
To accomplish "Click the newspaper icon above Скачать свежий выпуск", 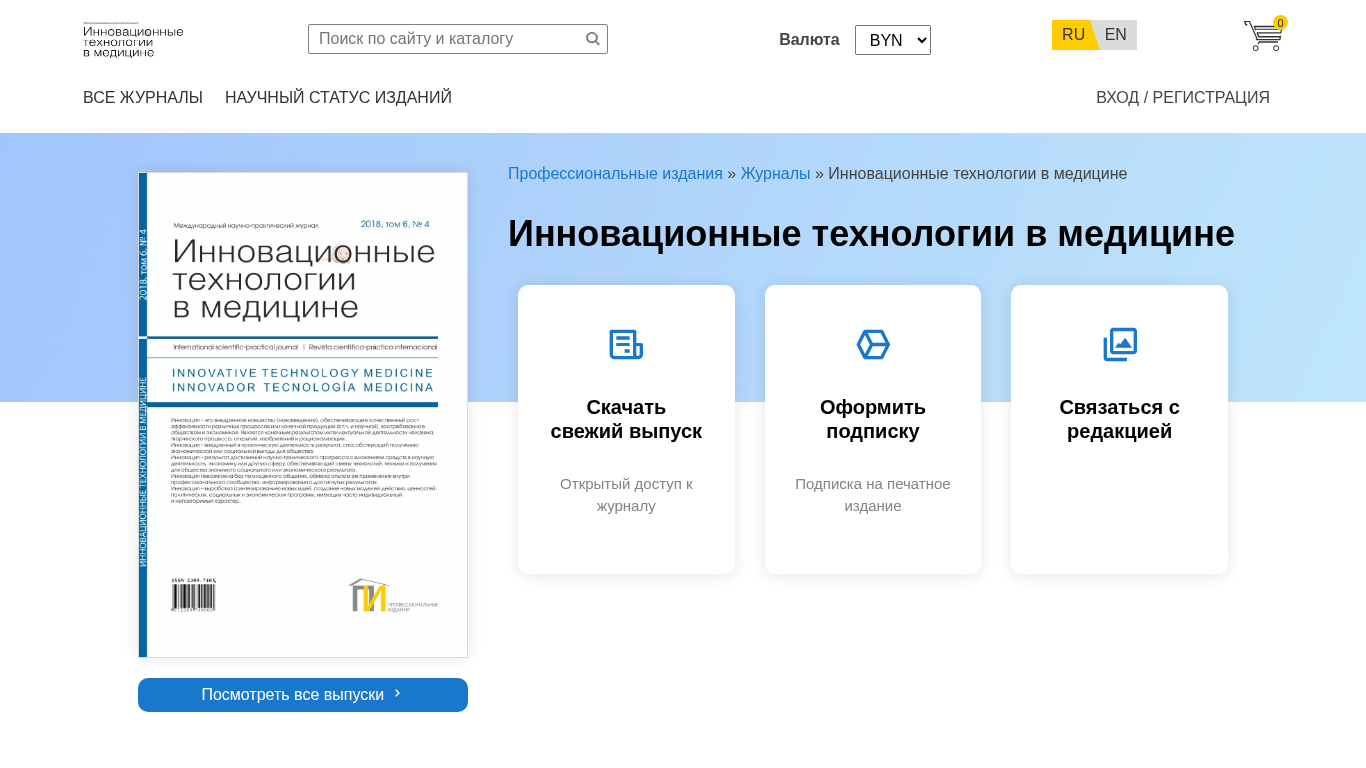I will click(626, 344).
